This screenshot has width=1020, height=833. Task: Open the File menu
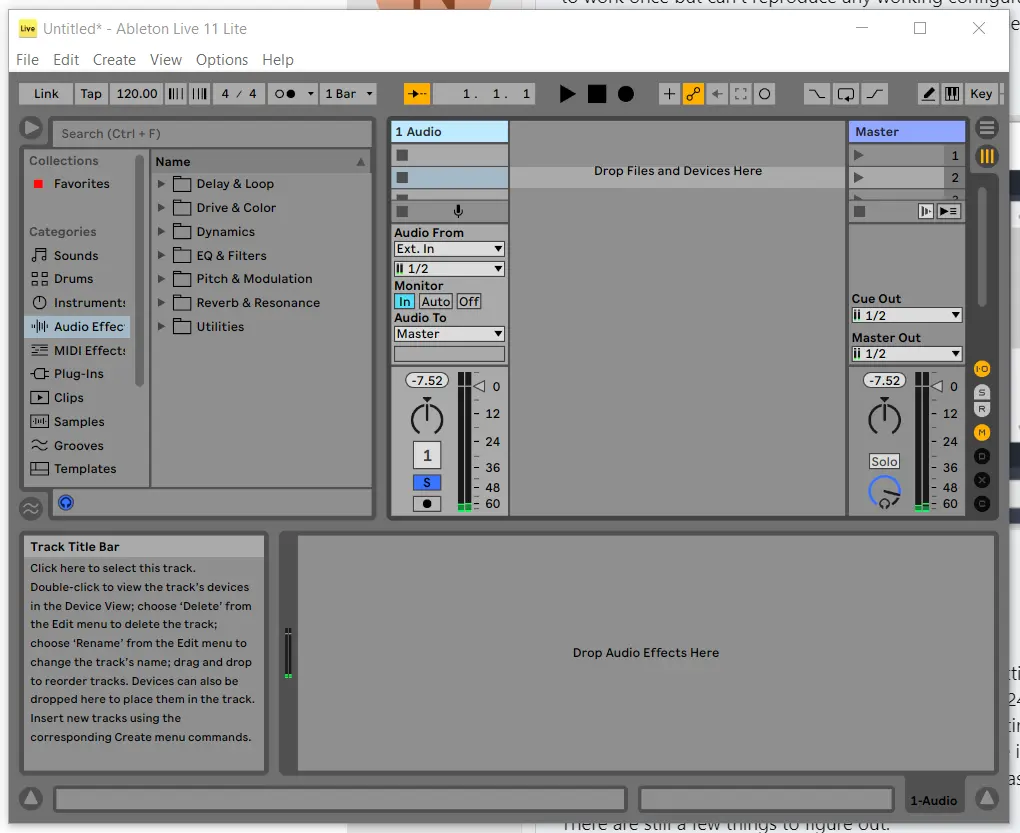[x=27, y=60]
